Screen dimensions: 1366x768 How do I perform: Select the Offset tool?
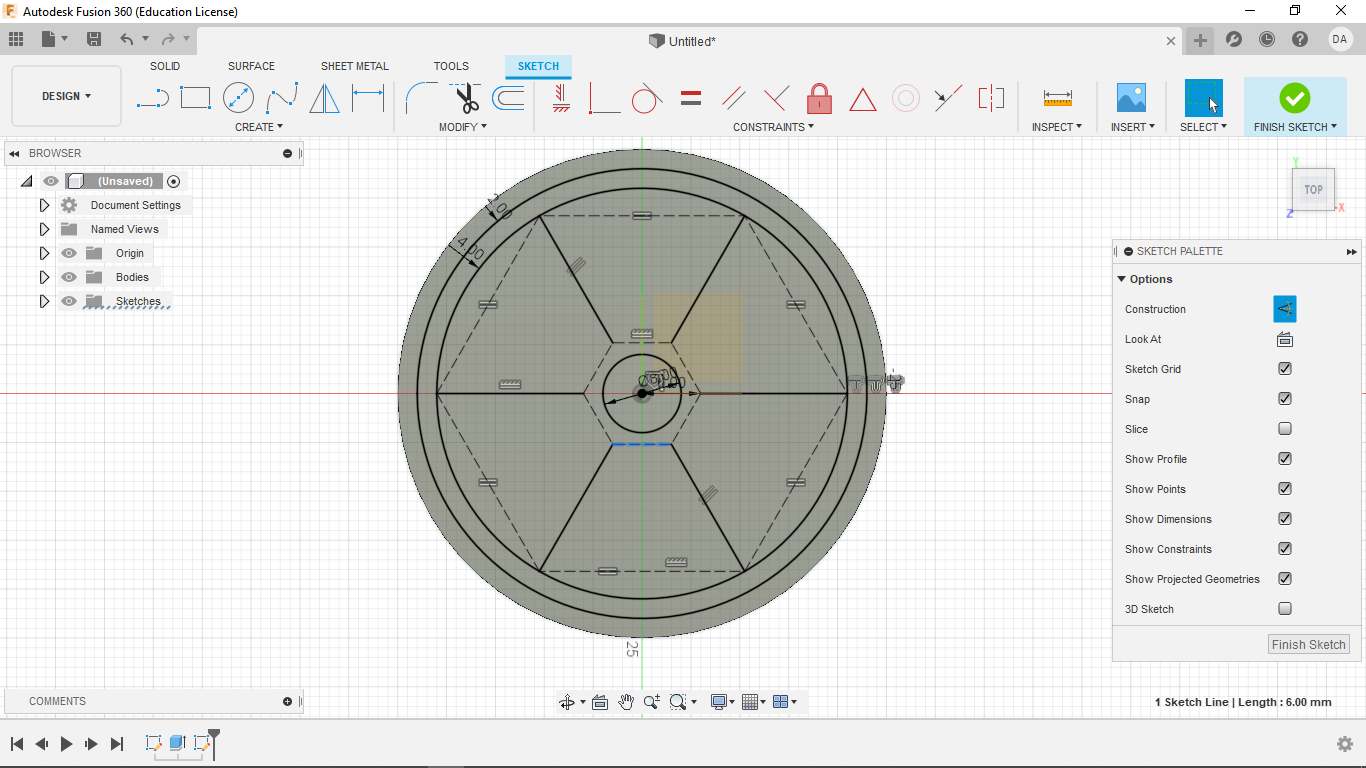tap(508, 98)
